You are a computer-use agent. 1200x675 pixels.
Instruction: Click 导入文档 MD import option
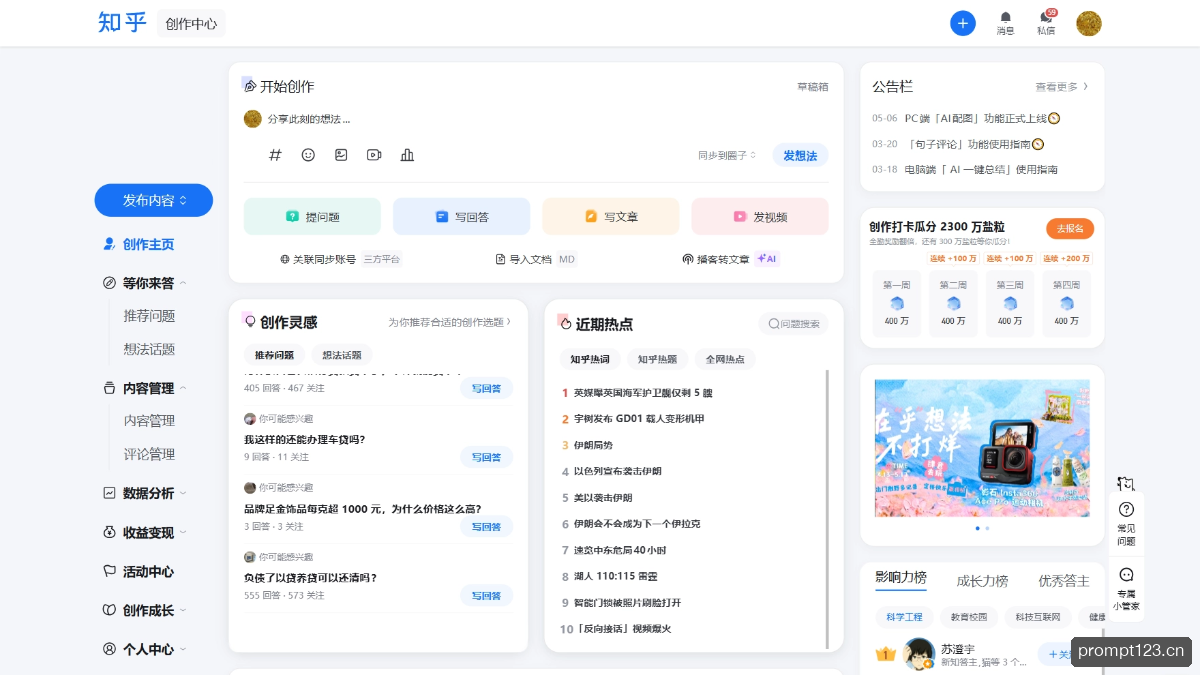click(x=536, y=259)
